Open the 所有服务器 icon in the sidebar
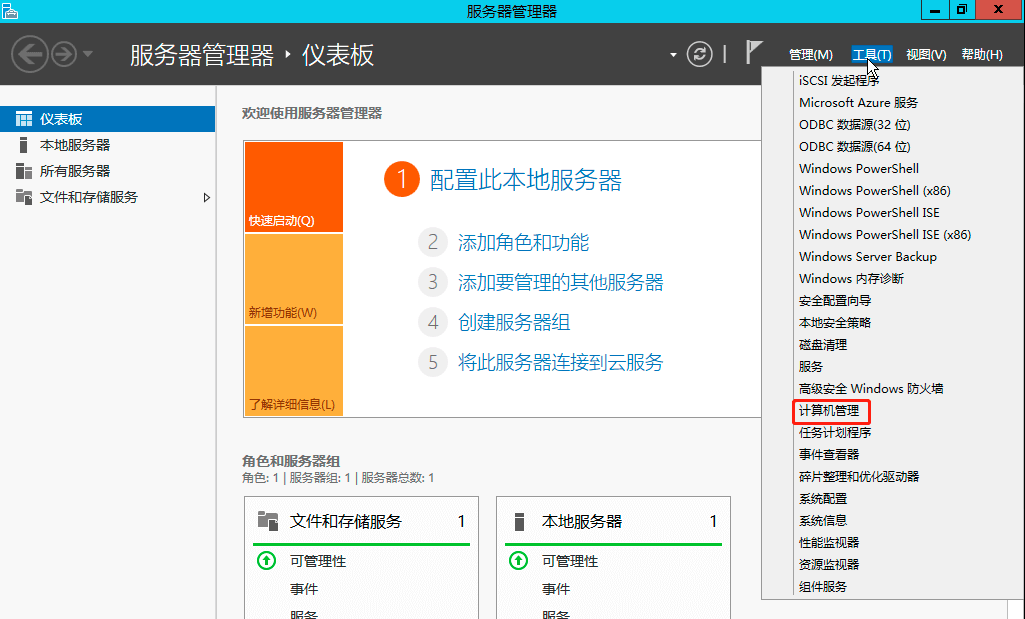The width and height of the screenshot is (1025, 619). 24,171
